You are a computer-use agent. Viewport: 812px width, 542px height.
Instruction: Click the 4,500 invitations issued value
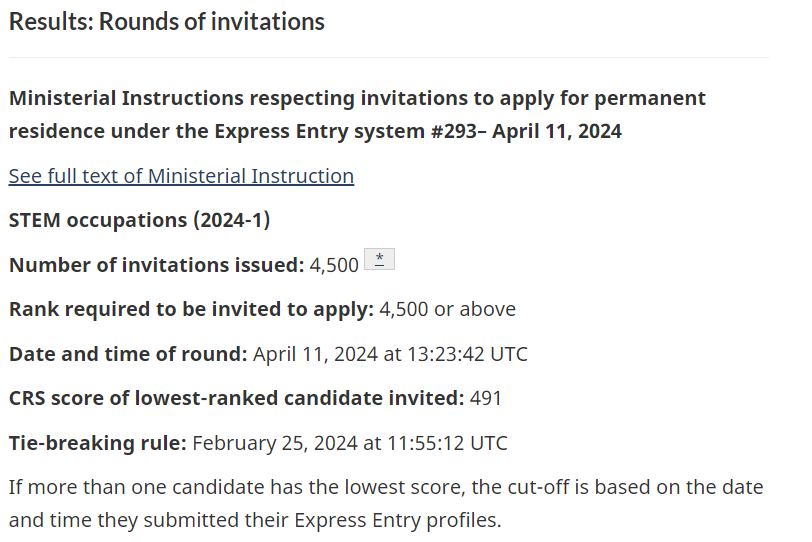coord(334,265)
